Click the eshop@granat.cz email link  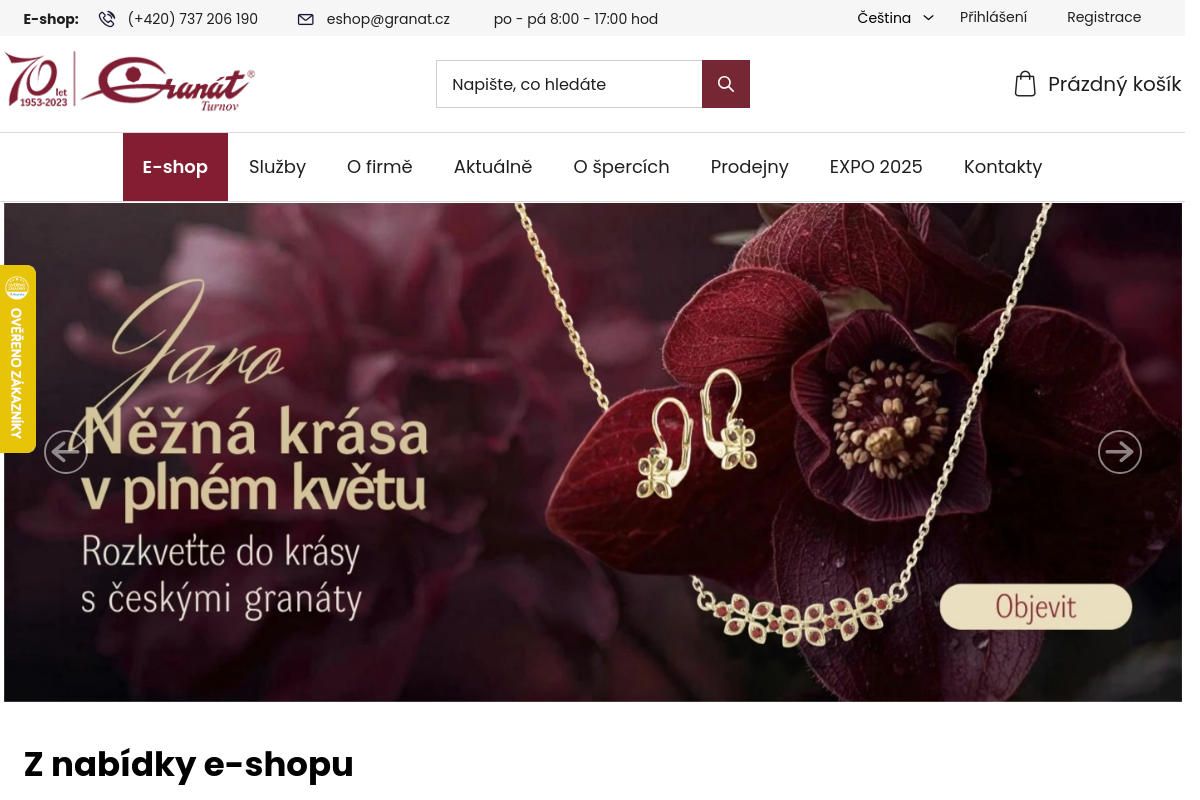coord(388,19)
